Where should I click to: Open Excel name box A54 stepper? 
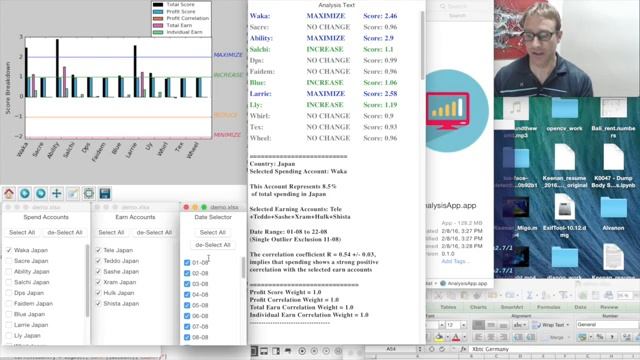[x=419, y=349]
